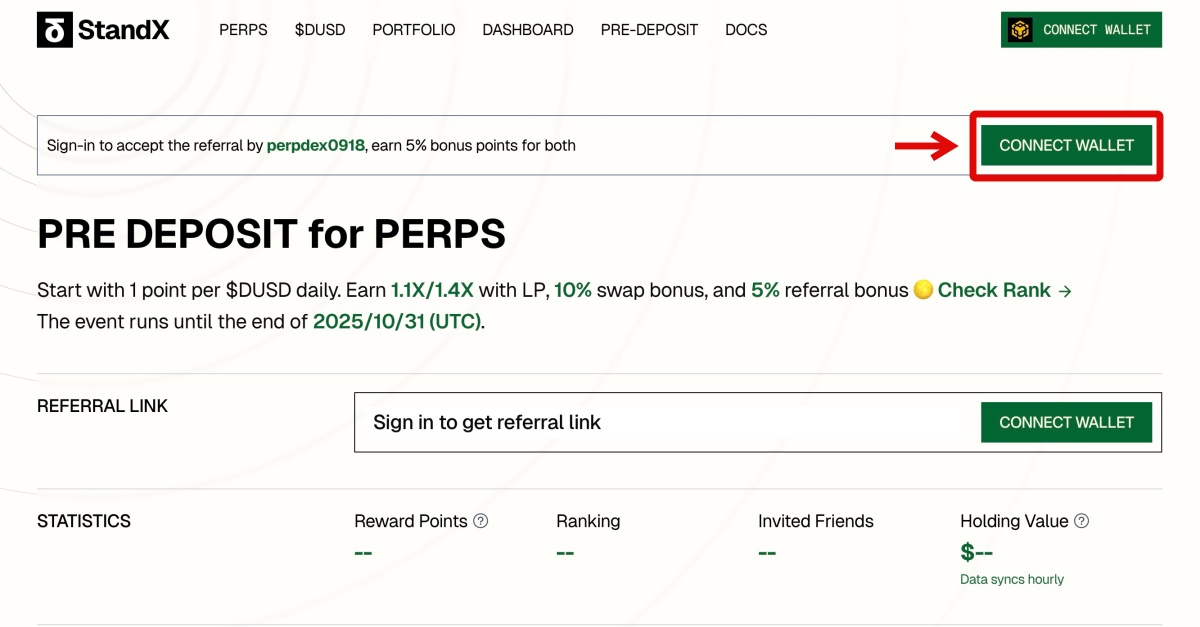1200x627 pixels.
Task: Navigate to DASHBOARD
Action: coord(528,30)
